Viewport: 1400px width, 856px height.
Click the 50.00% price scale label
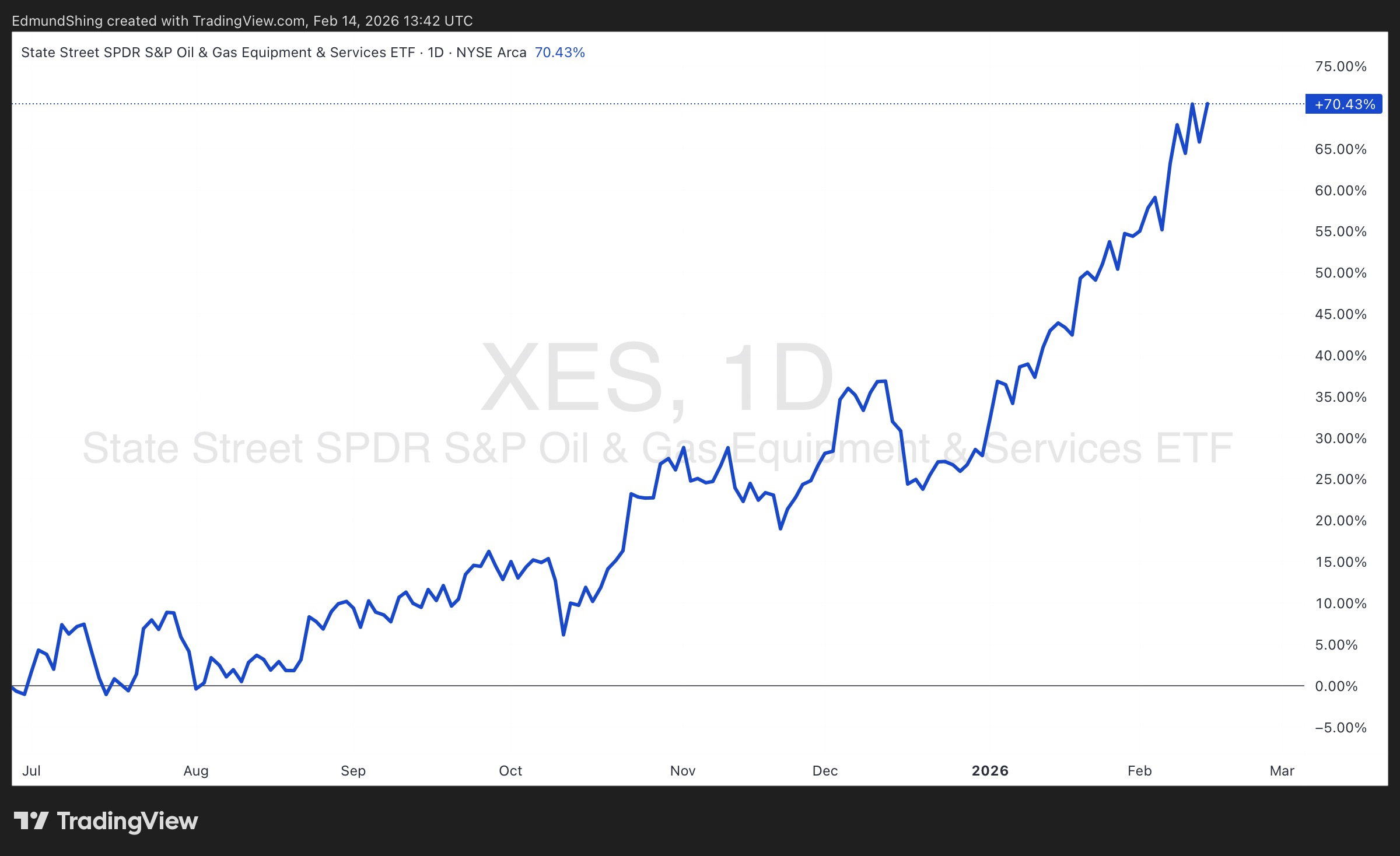[x=1340, y=273]
